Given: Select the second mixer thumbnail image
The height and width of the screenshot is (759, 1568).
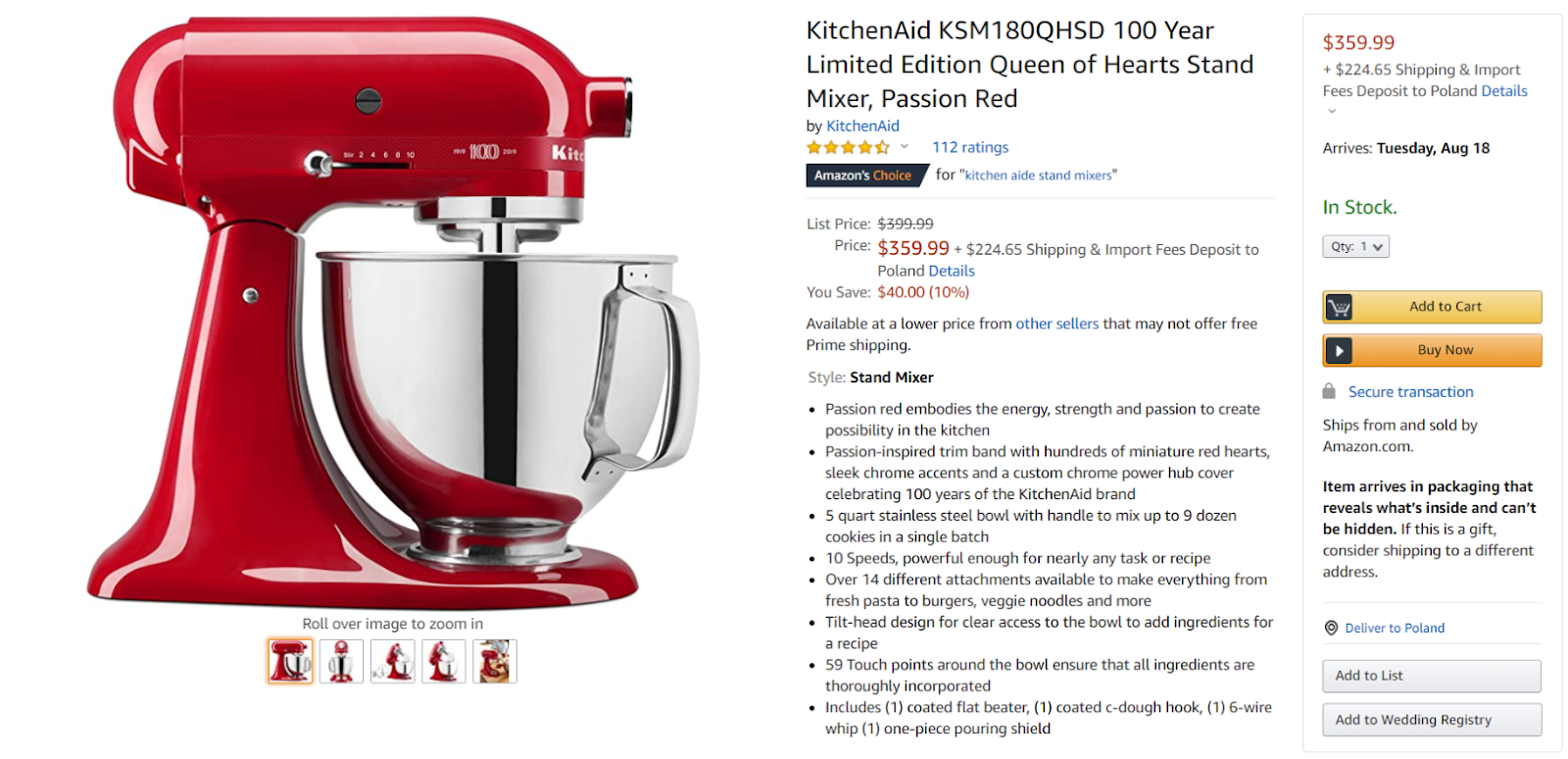Looking at the screenshot, I should click(341, 661).
